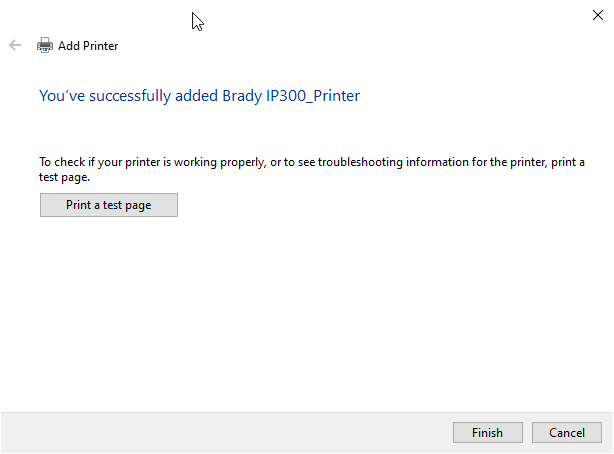Click the words You've at heading start
614x454 pixels.
click(x=57, y=96)
